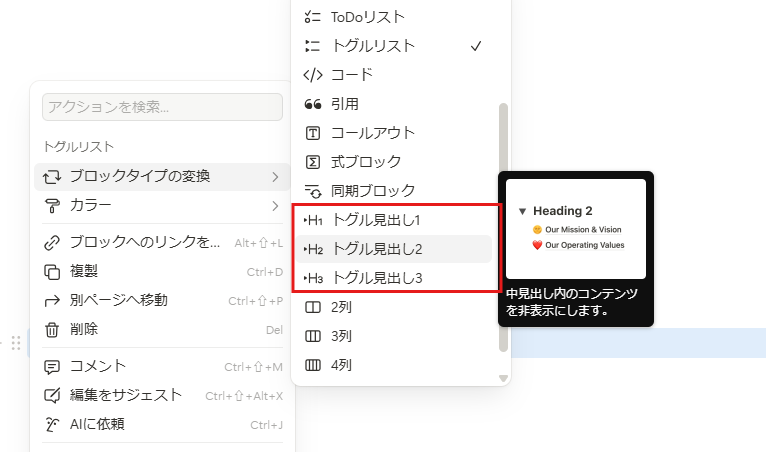766x452 pixels.
Task: Click the H3 toggle heading icon
Action: [x=313, y=278]
